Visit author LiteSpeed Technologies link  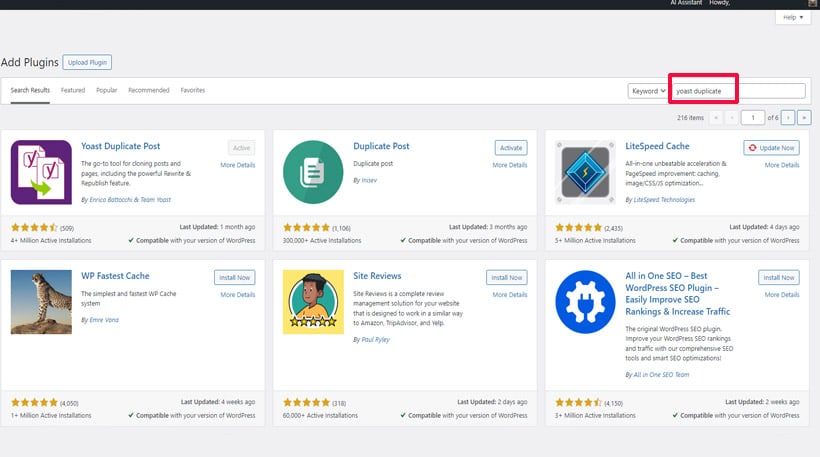coord(664,200)
